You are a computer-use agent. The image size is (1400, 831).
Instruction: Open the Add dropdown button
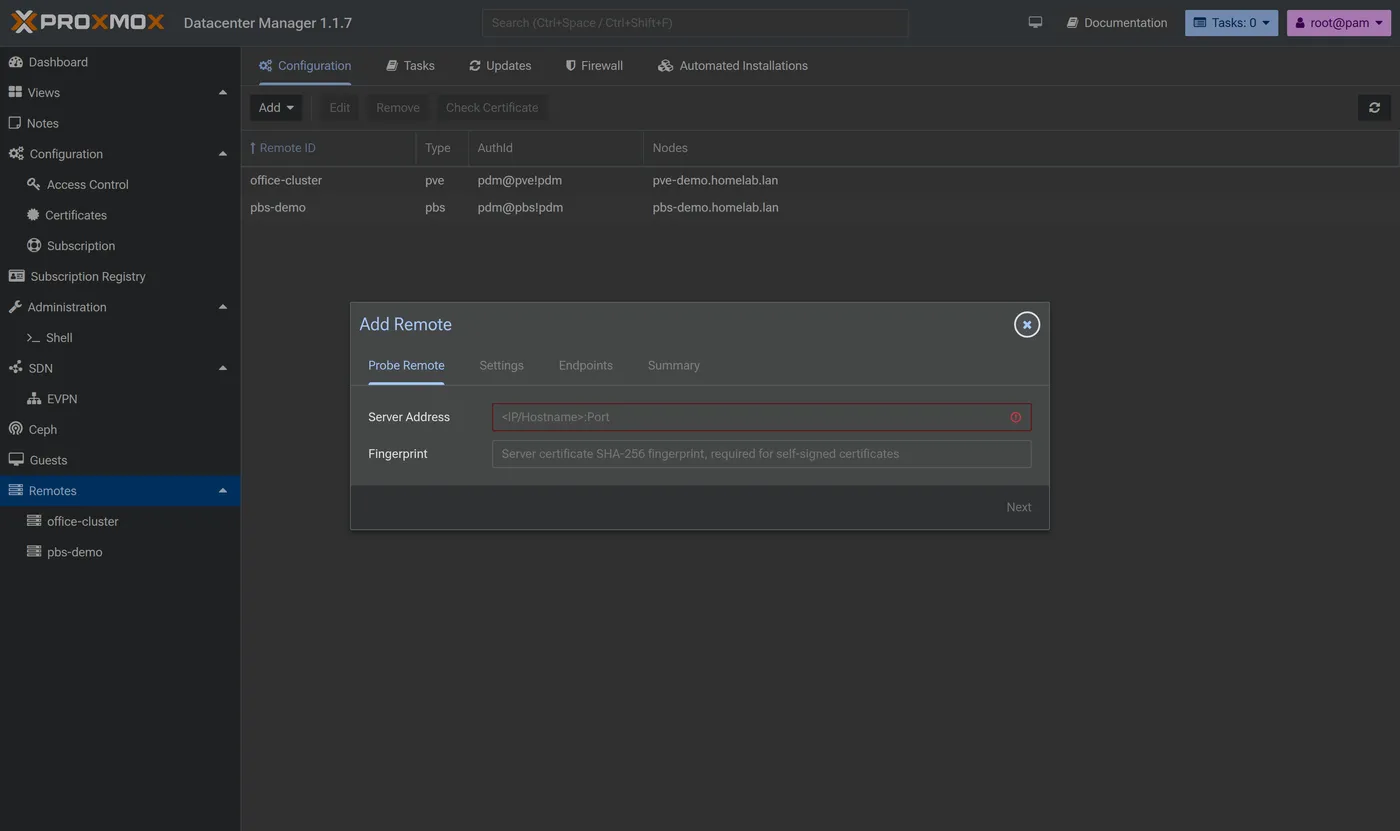pyautogui.click(x=276, y=107)
